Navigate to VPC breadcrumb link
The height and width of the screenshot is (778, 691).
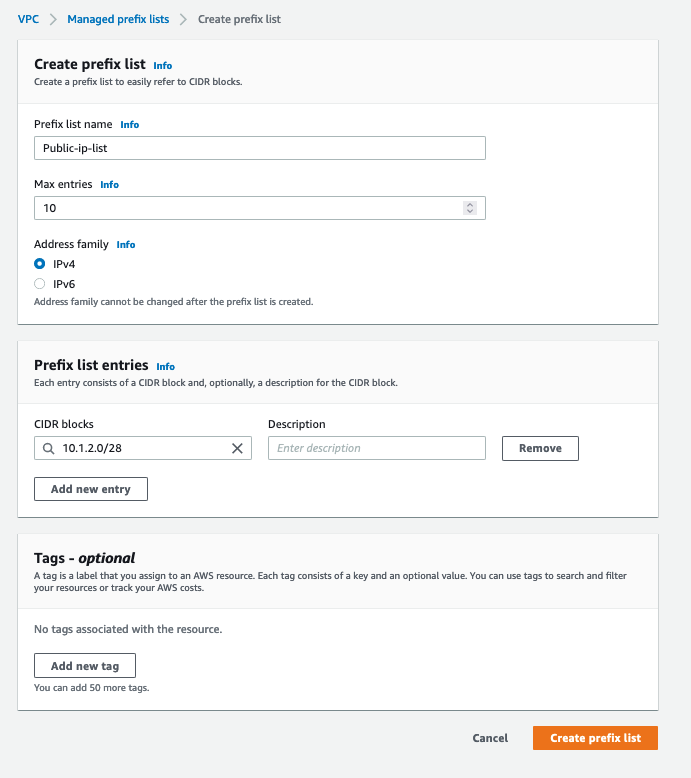pos(28,19)
